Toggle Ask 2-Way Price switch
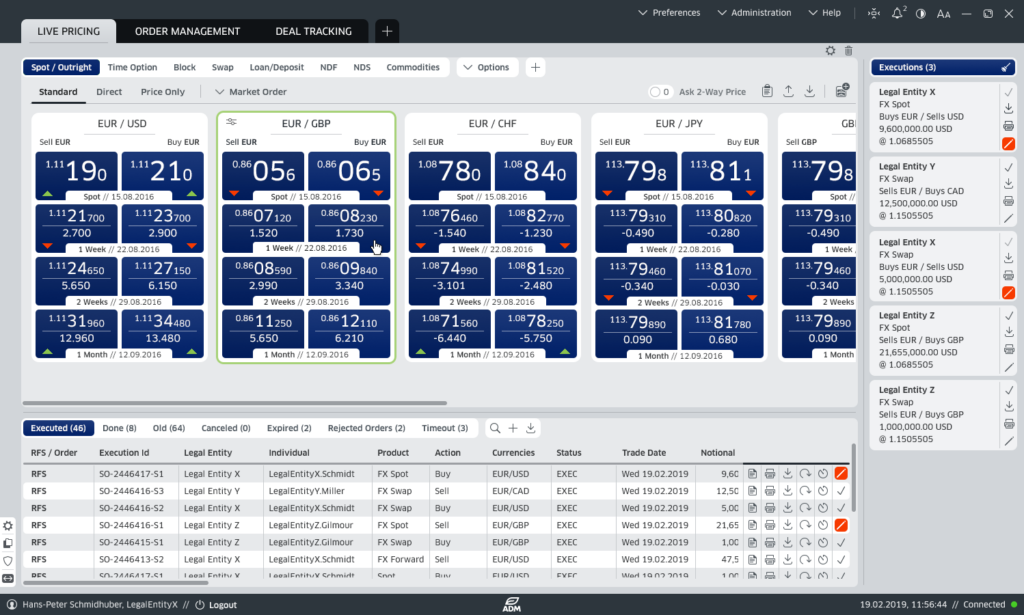This screenshot has height=615, width=1024. click(659, 92)
